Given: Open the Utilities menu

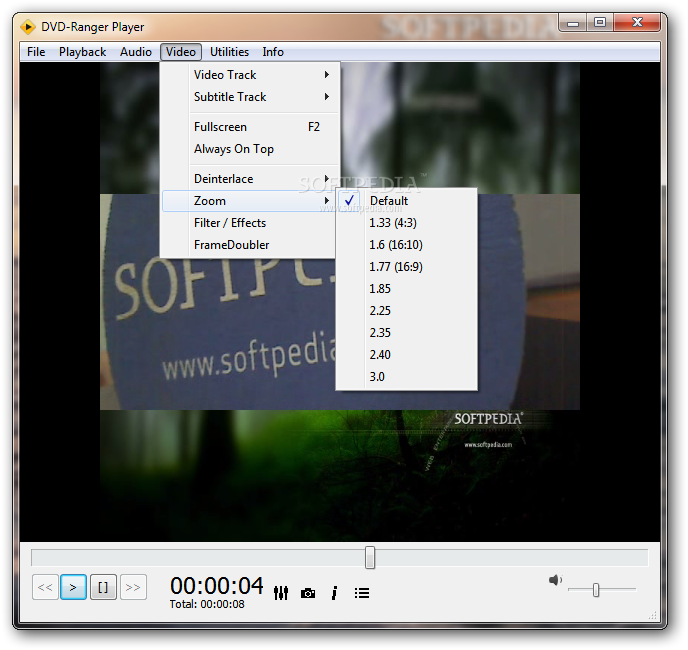Looking at the screenshot, I should 229,52.
